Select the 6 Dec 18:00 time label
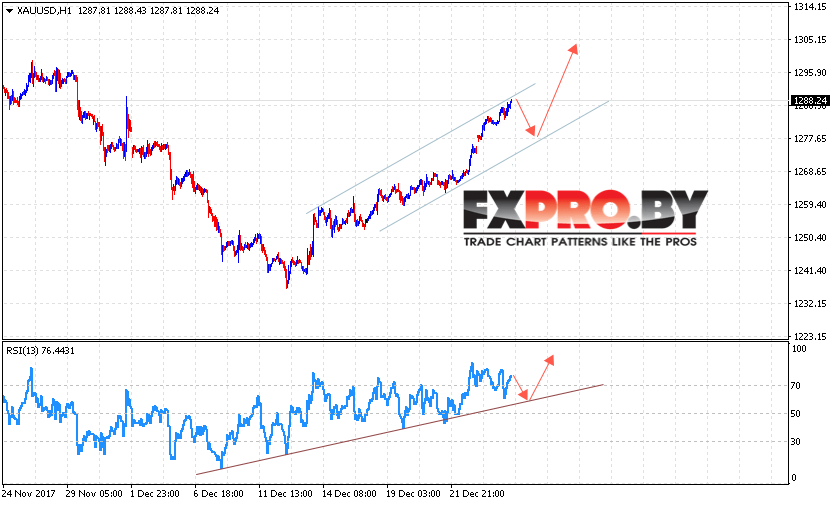Screen dimensions: 831x505 point(218,493)
